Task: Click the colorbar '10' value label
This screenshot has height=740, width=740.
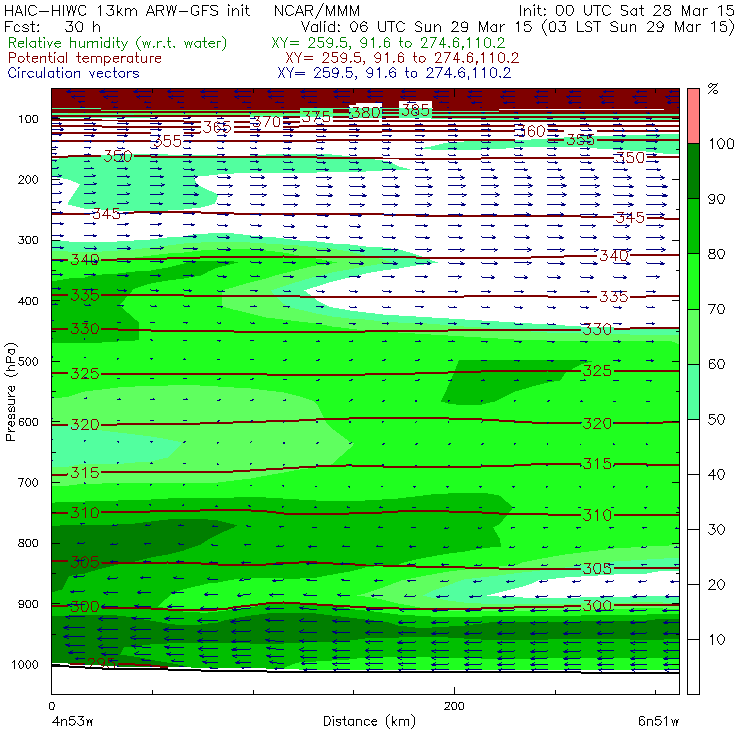Action: coord(716,640)
